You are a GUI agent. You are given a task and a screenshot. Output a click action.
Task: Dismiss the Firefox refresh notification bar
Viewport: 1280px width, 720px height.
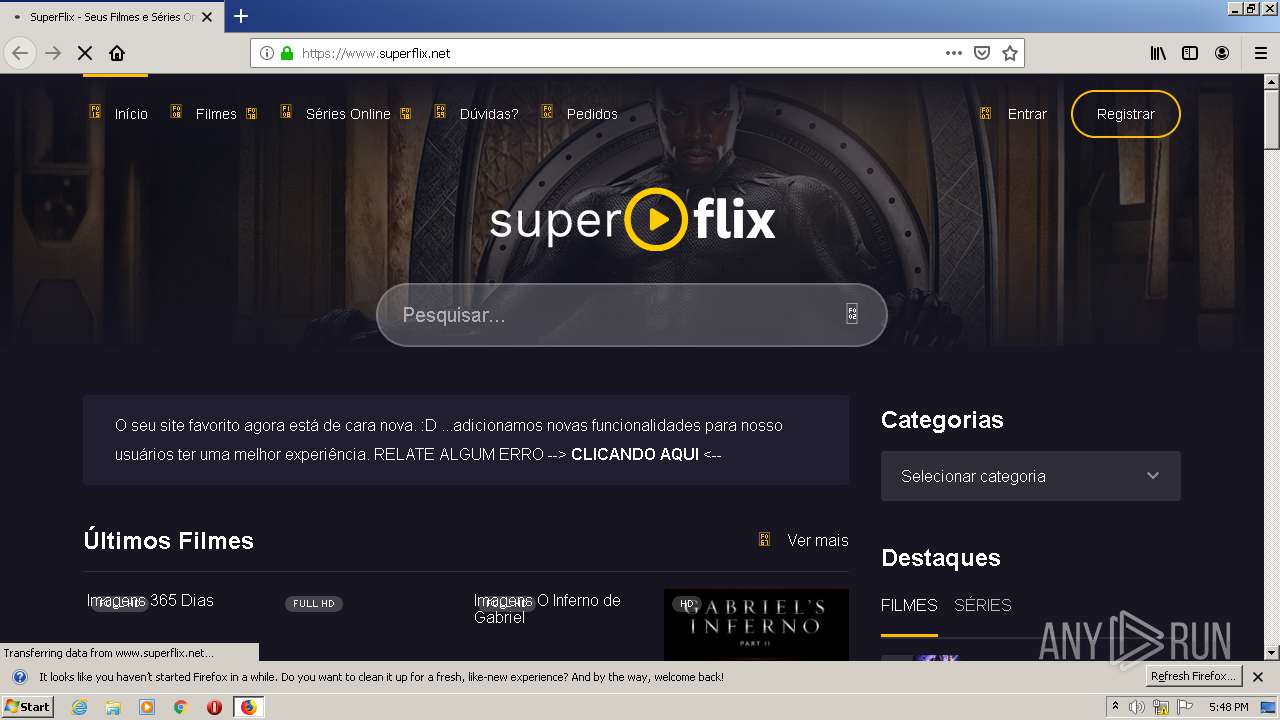(x=1258, y=677)
